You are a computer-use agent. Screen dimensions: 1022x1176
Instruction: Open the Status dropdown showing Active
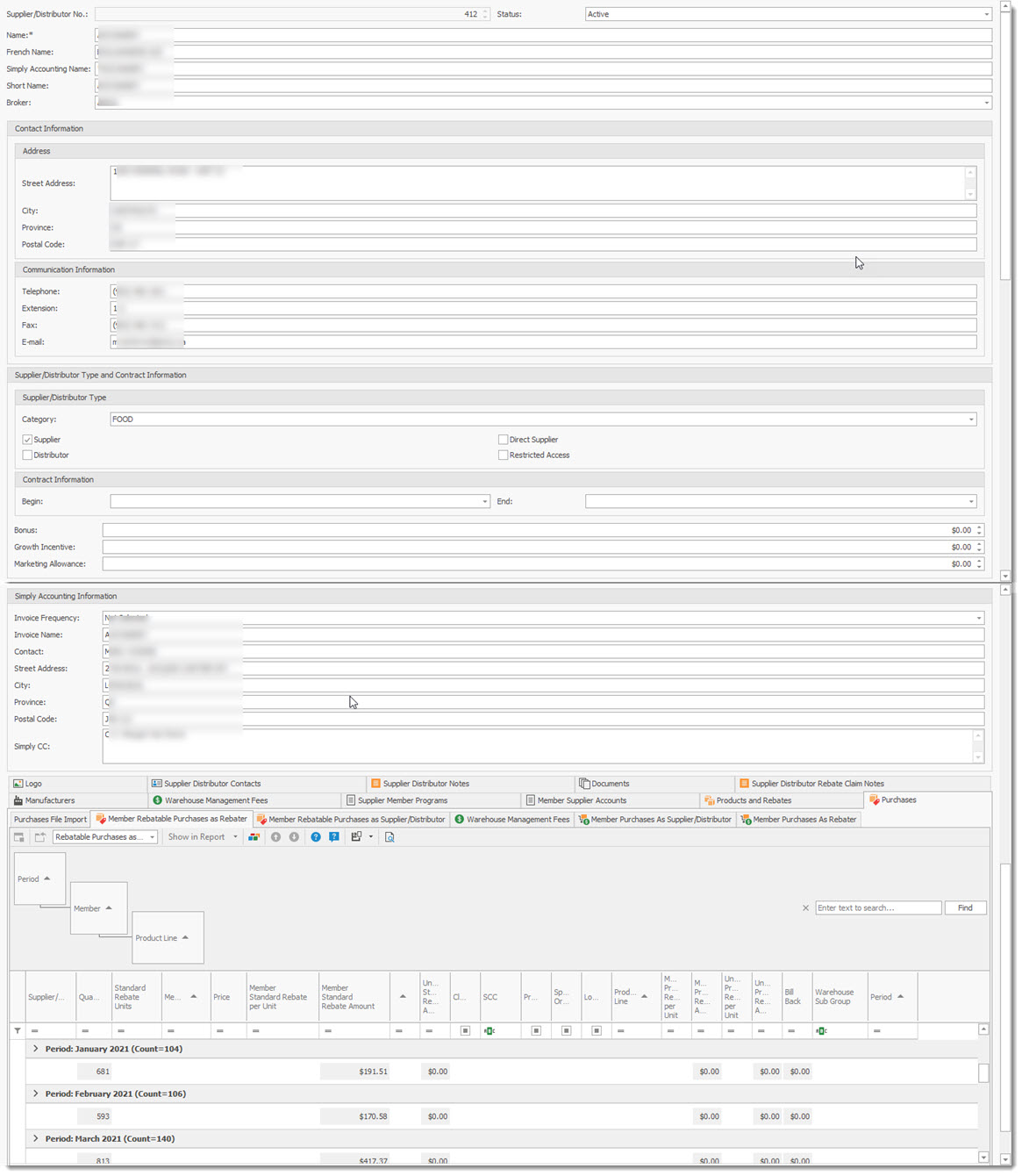click(986, 13)
